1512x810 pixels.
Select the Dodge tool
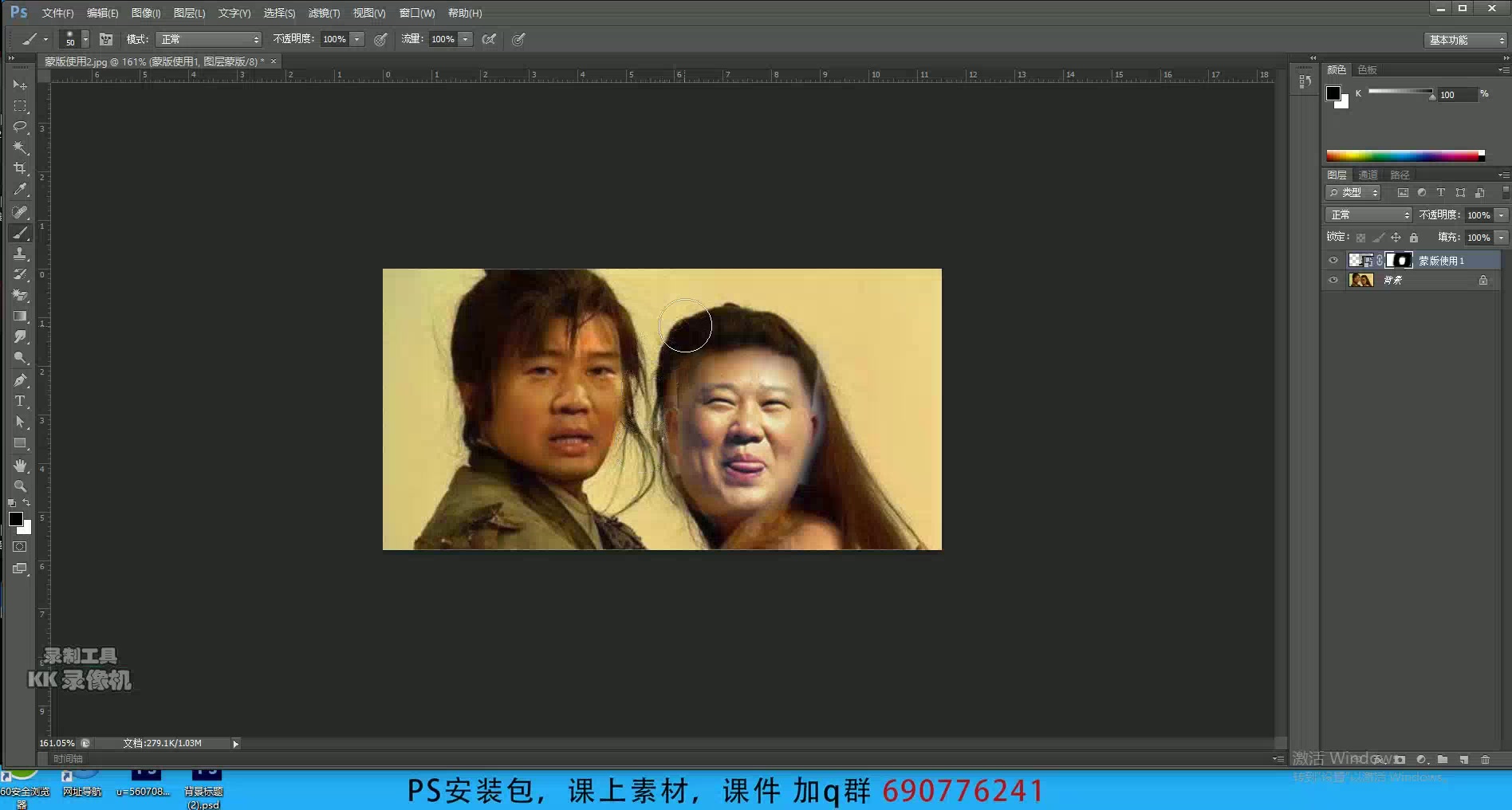click(20, 357)
